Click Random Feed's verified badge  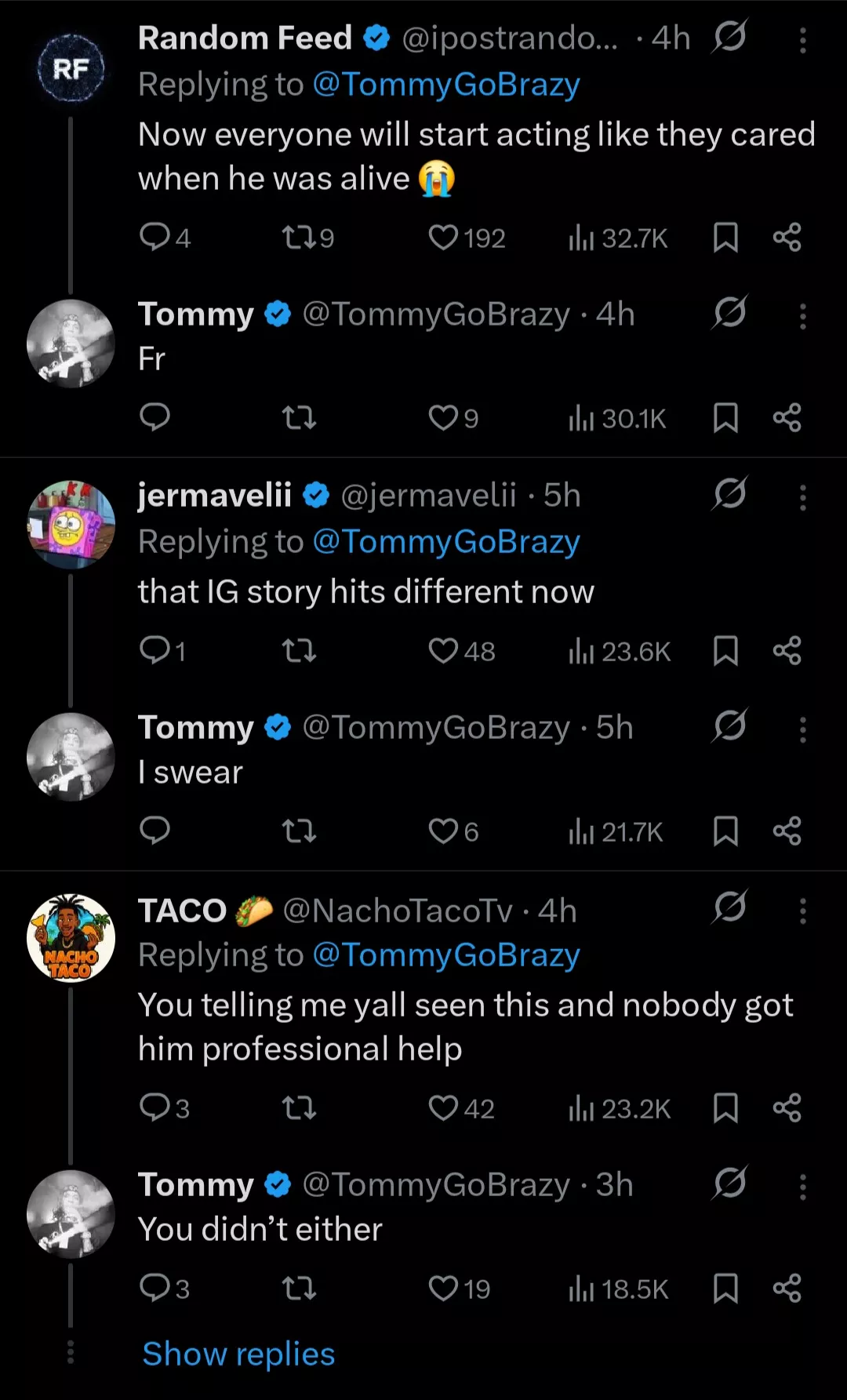coord(378,36)
